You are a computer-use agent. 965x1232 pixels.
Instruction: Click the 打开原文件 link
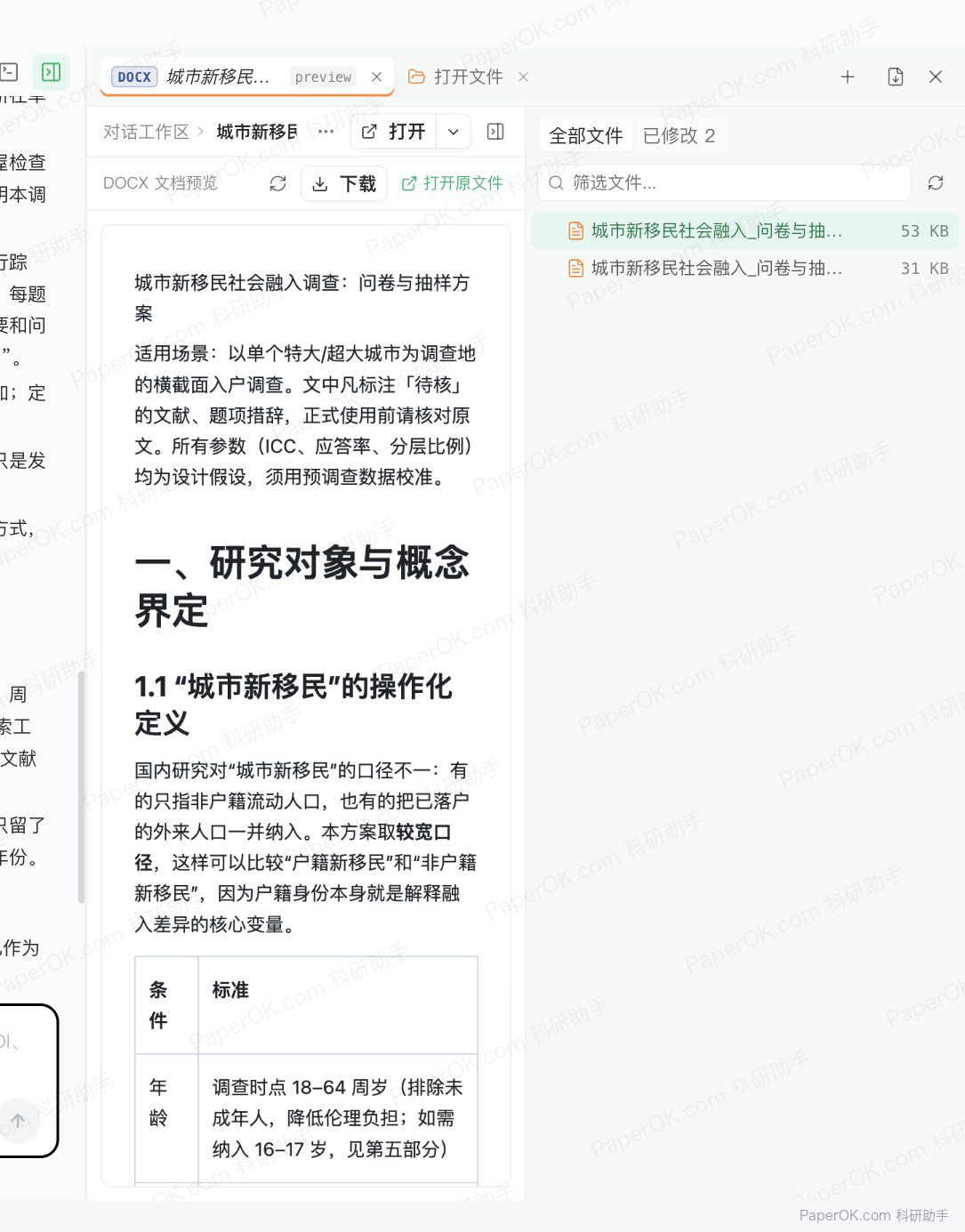pyautogui.click(x=452, y=183)
